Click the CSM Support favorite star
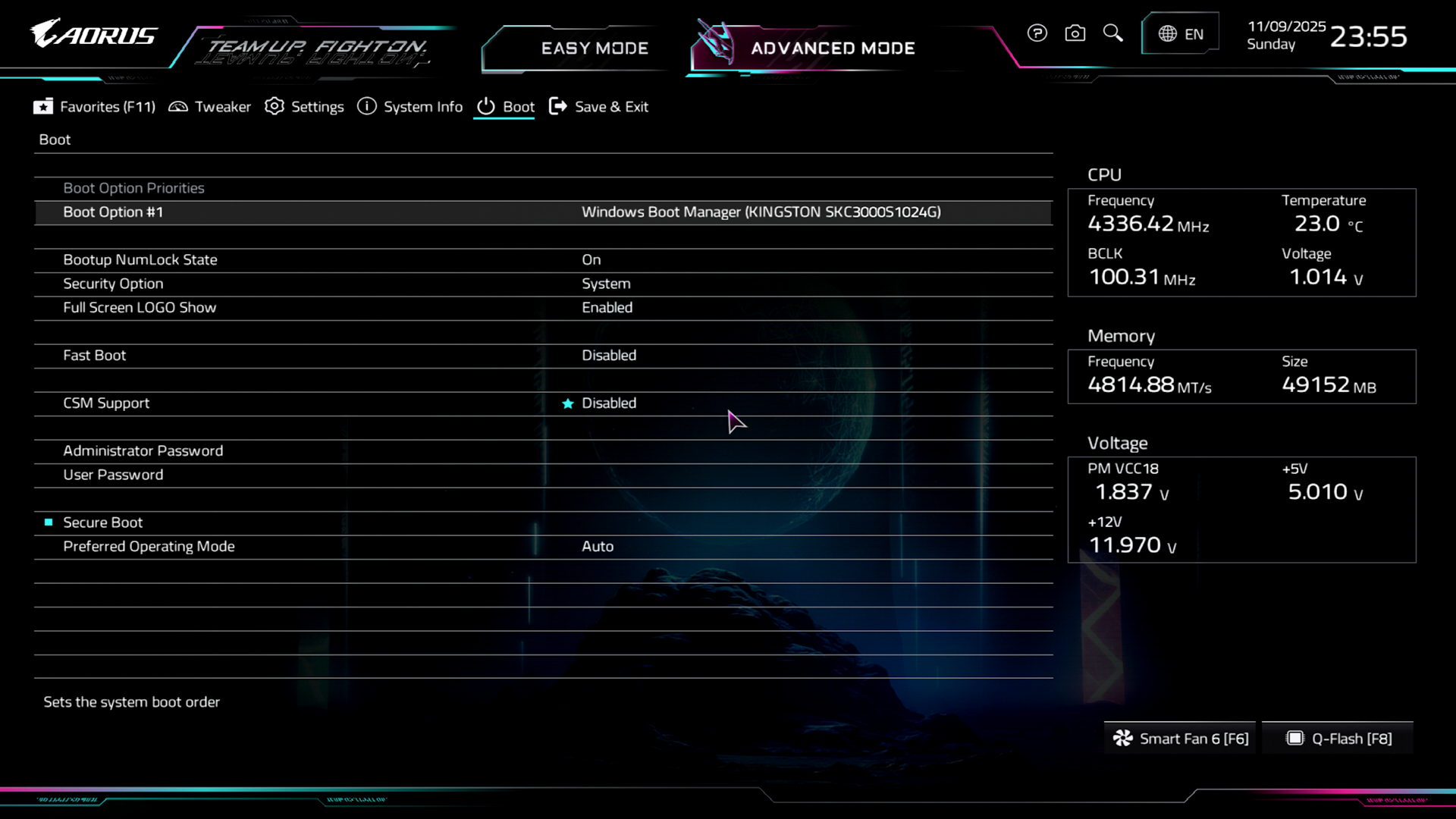Viewport: 1456px width, 819px height. tap(567, 403)
